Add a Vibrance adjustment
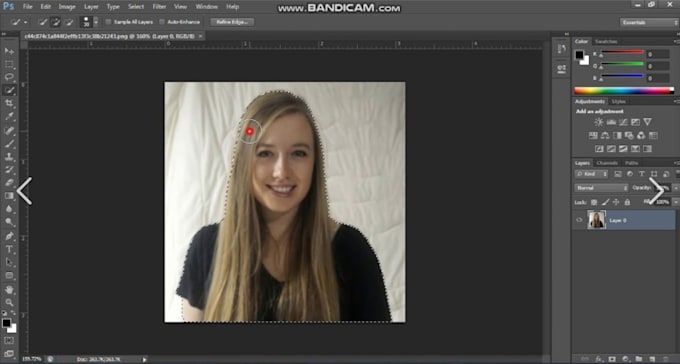This screenshot has width=680, height=364. click(x=647, y=122)
